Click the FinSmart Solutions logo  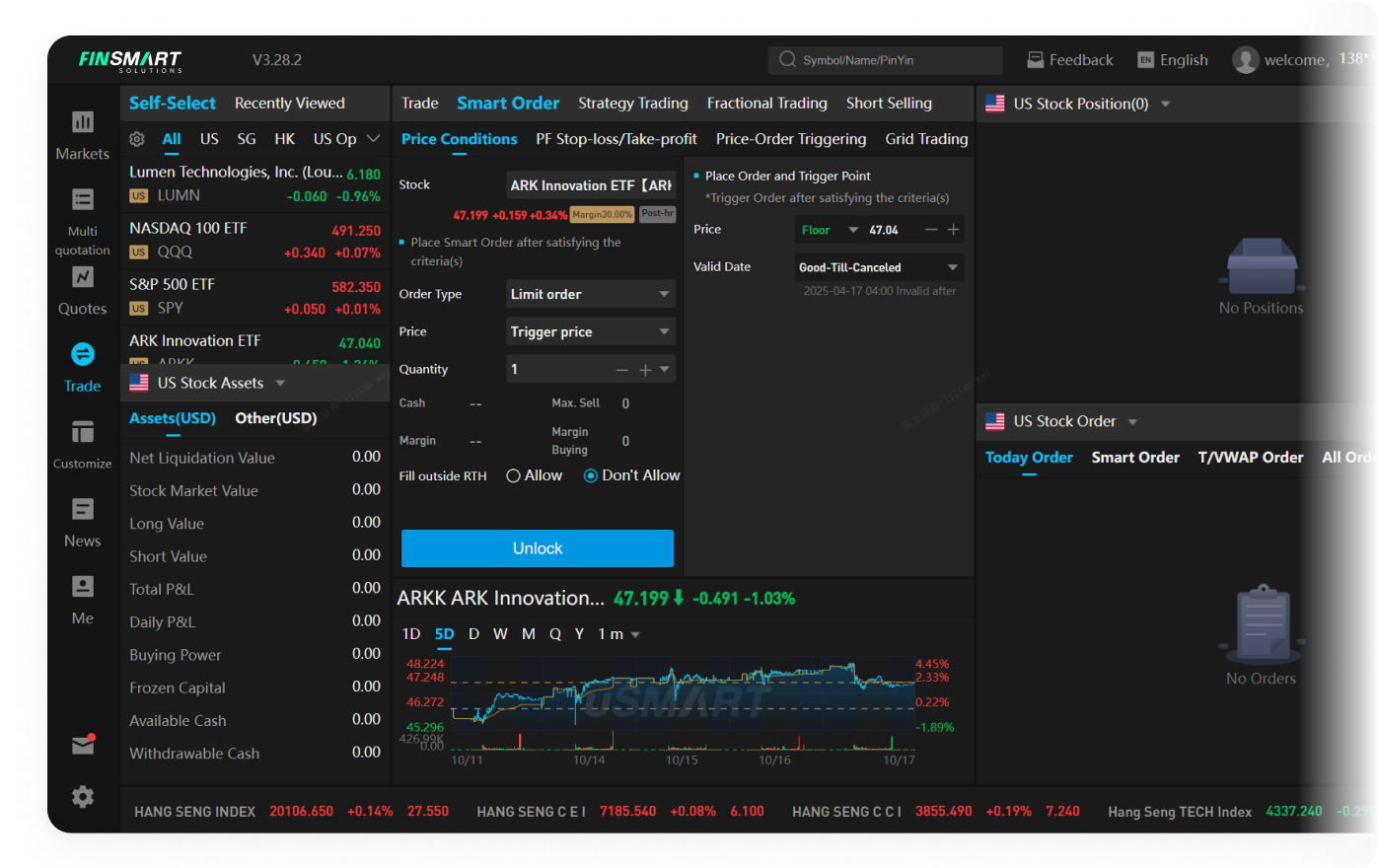(x=130, y=61)
